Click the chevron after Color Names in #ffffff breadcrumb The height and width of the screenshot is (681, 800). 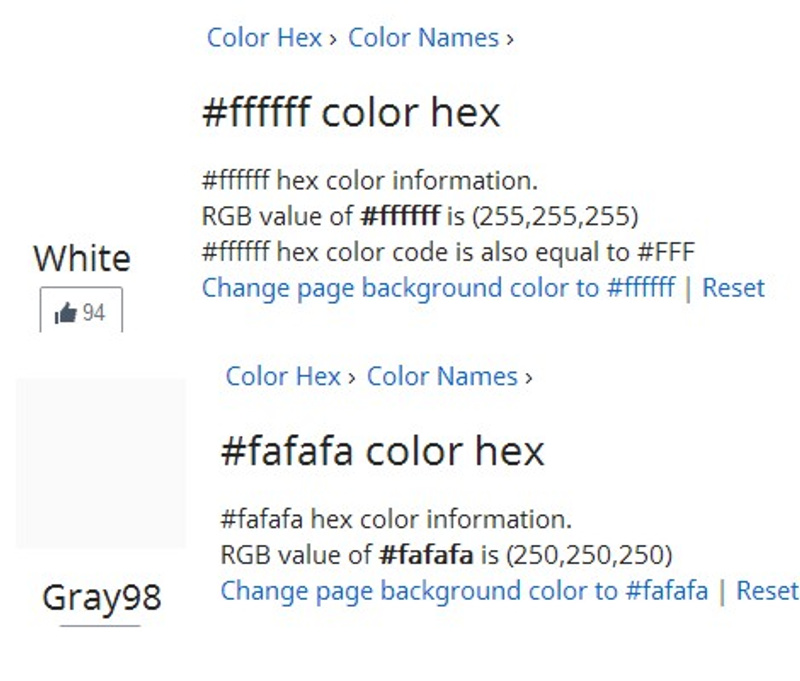[510, 39]
